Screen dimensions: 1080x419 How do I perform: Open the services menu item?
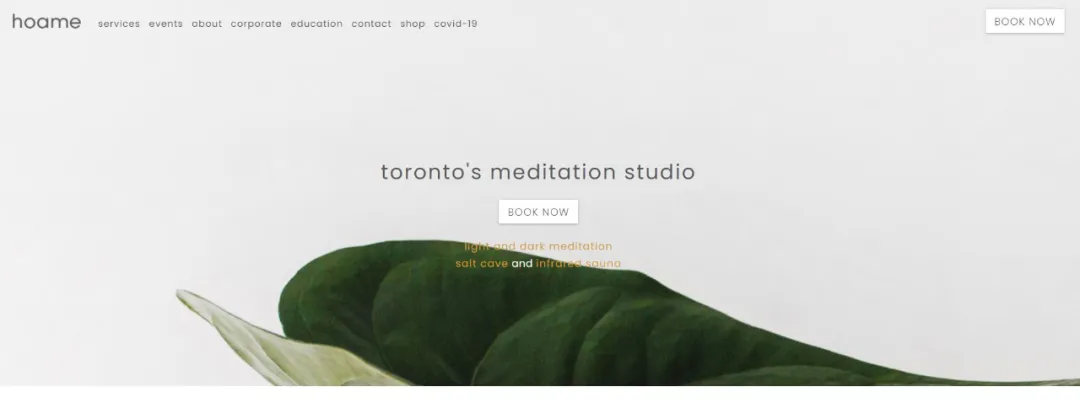click(118, 23)
